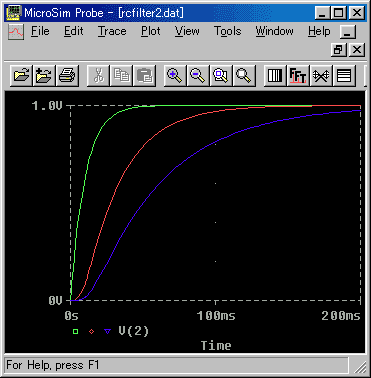This screenshot has width=371, height=378.
Task: Click the Probe document icon beside File
Action: coord(16,32)
